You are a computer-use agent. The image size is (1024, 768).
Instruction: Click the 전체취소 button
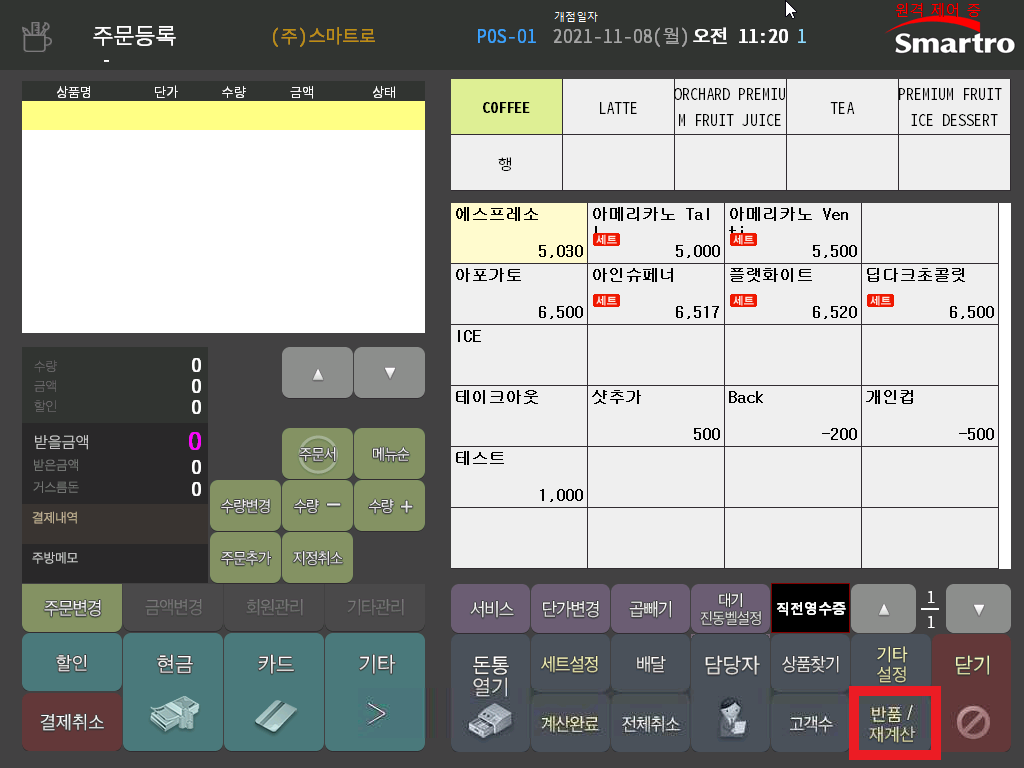(650, 724)
